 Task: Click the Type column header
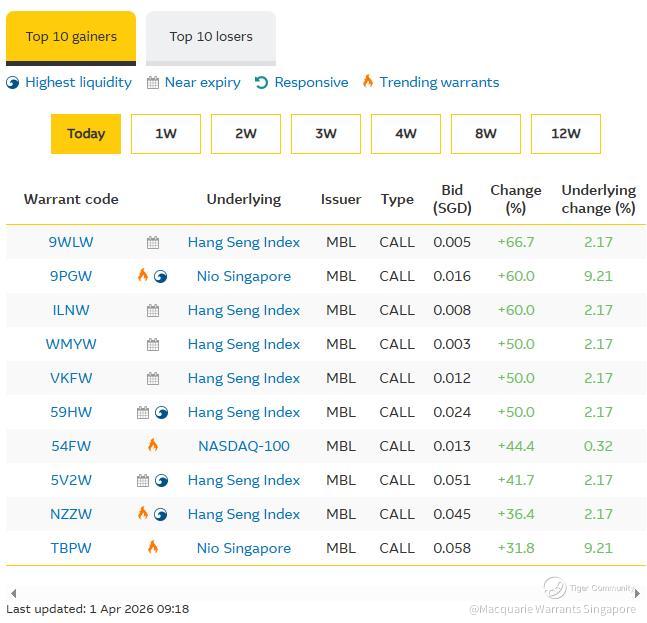click(397, 200)
